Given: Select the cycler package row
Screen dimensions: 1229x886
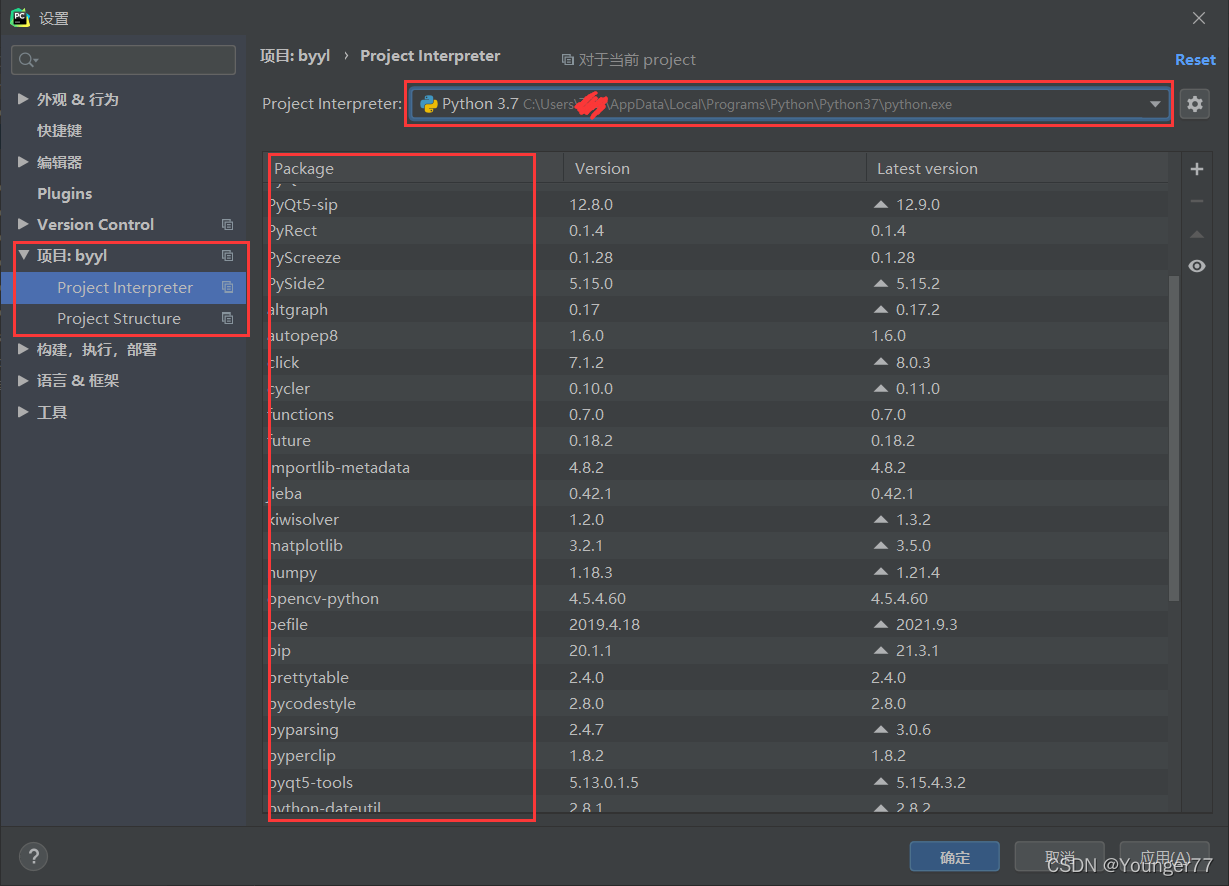Looking at the screenshot, I should pyautogui.click(x=716, y=388).
